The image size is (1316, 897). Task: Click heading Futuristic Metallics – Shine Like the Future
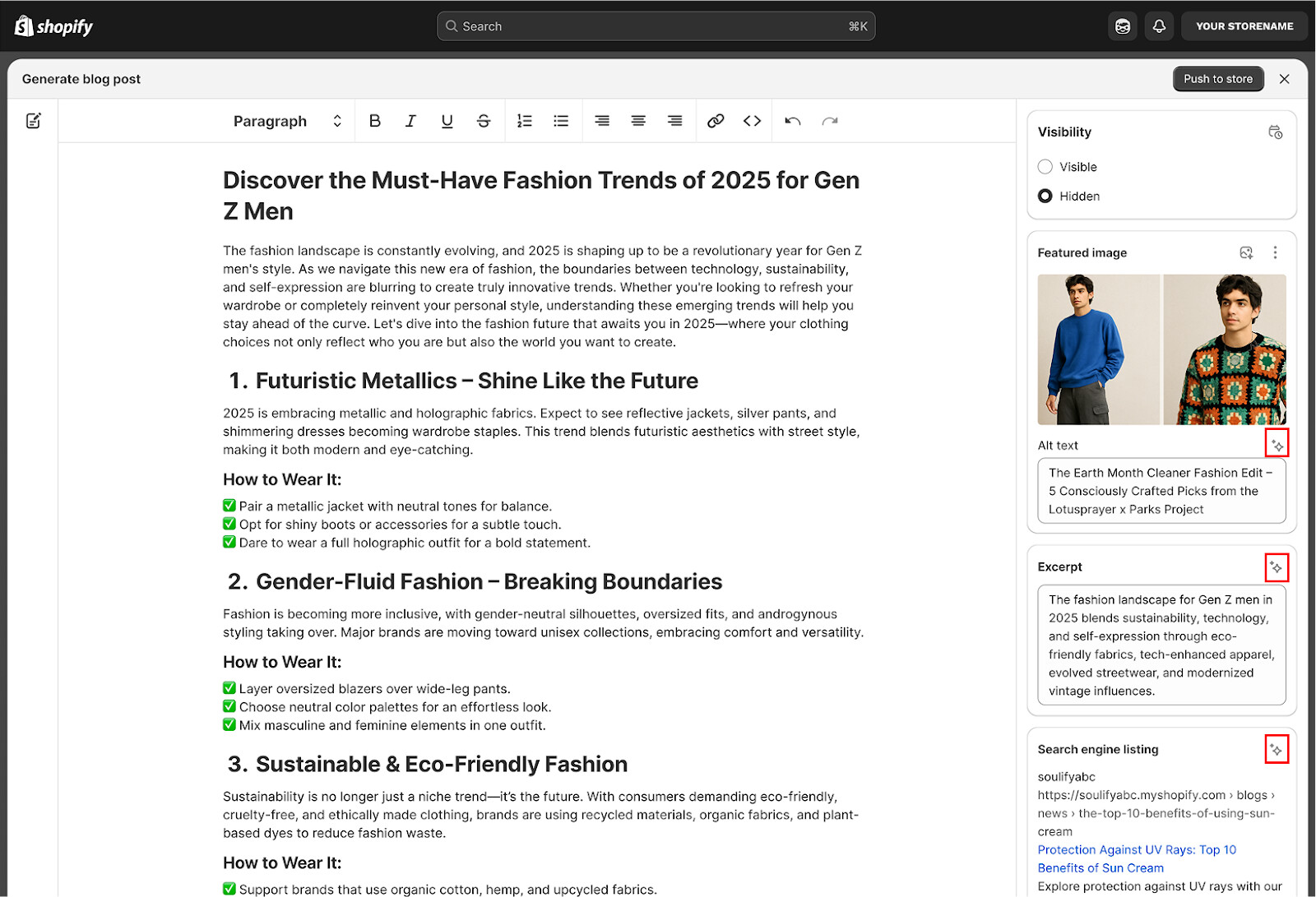[x=476, y=381]
